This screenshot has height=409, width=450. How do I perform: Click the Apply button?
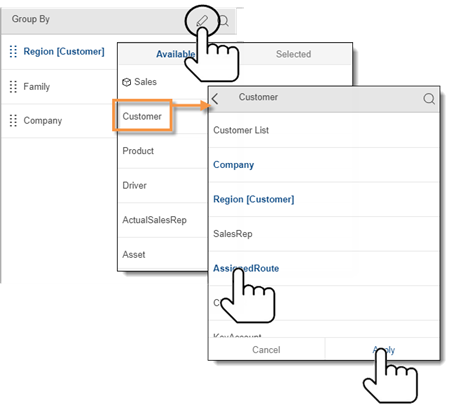tap(382, 350)
